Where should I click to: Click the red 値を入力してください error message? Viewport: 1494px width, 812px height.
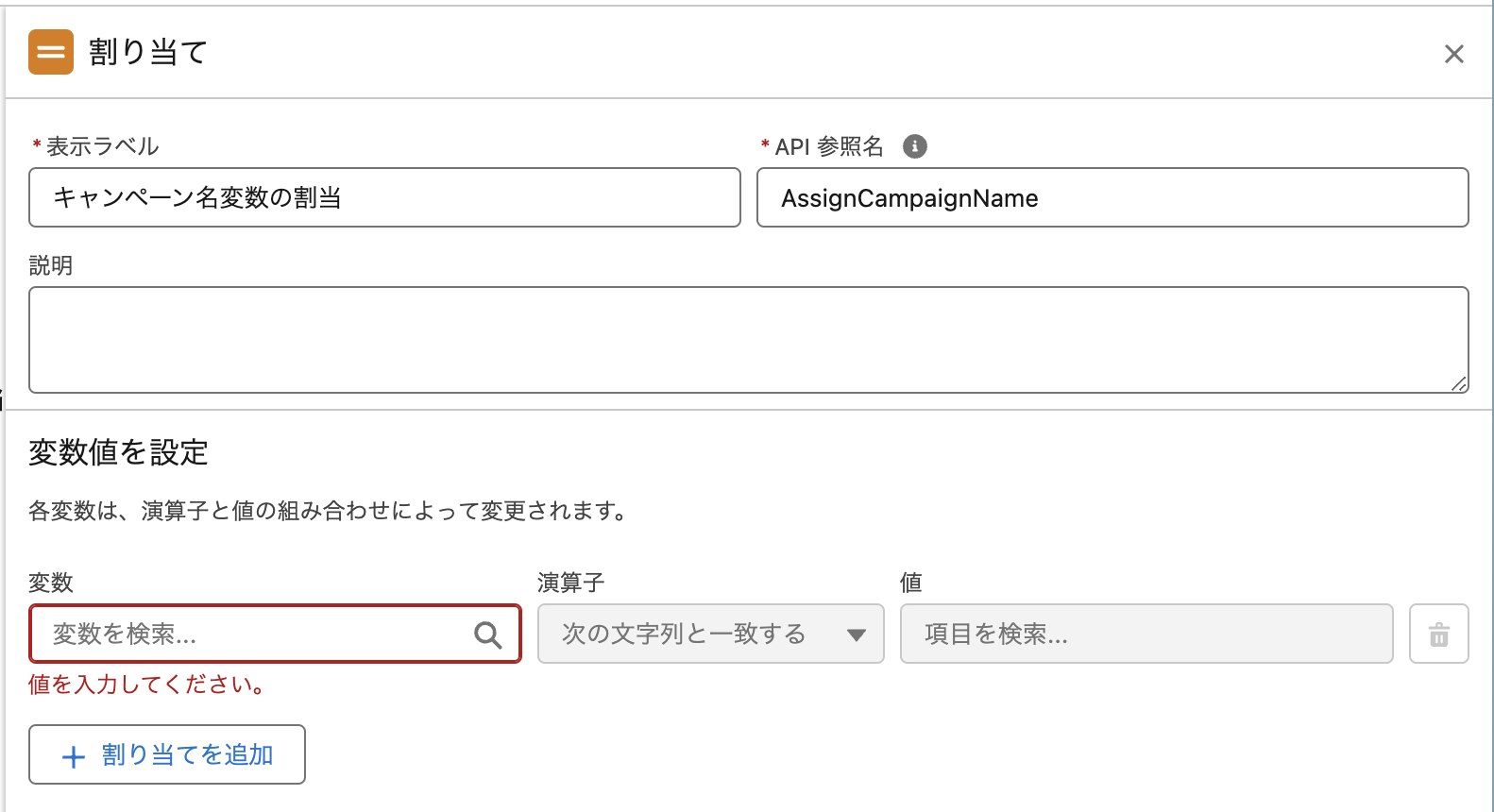click(146, 685)
